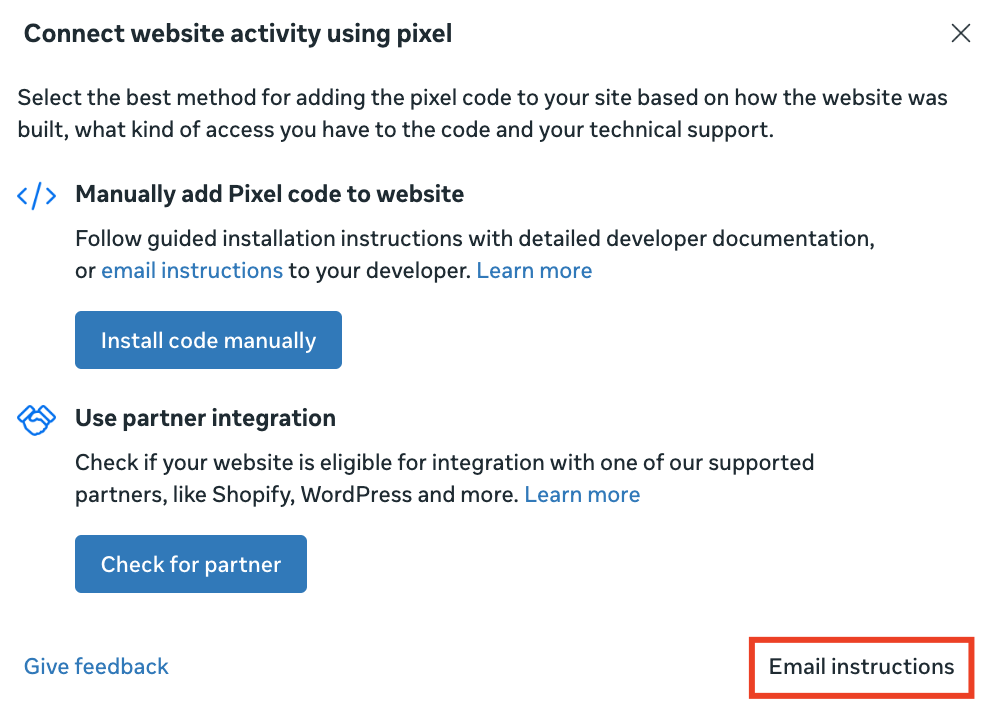Screen dimensions: 998x716
Task: Click the intro paragraph about selecting best method
Action: pos(482,114)
